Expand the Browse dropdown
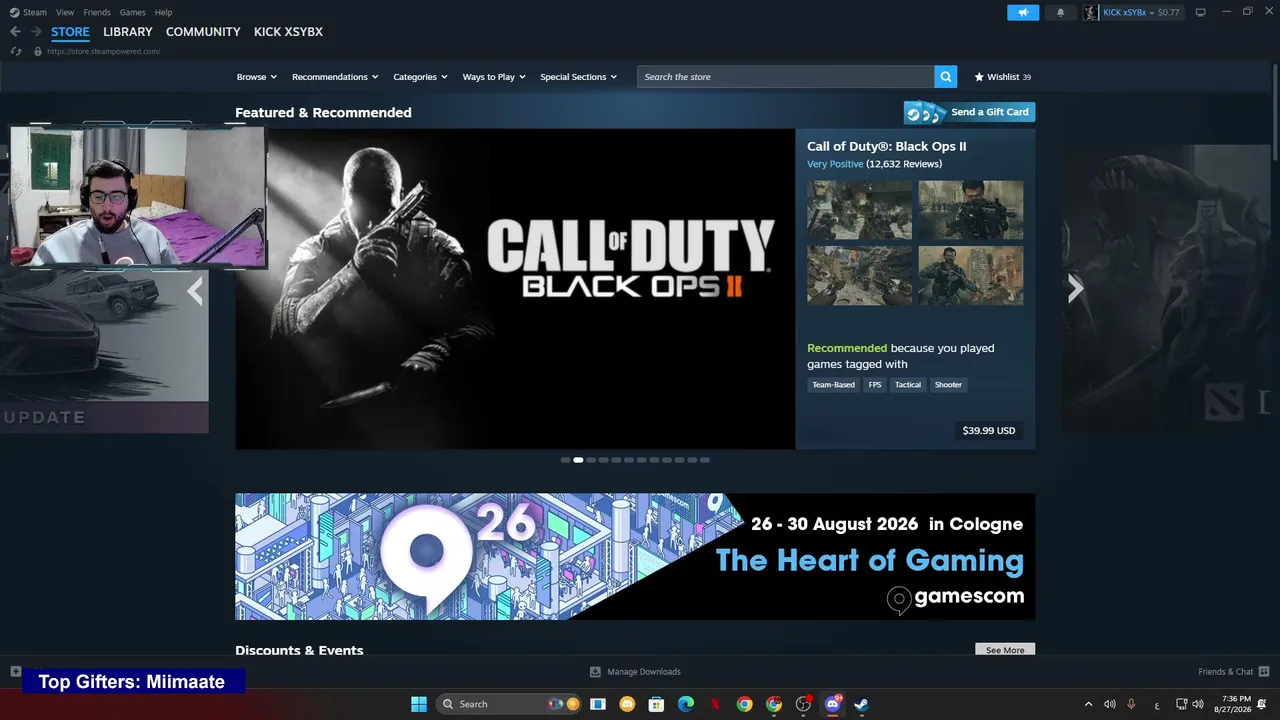 tap(257, 77)
